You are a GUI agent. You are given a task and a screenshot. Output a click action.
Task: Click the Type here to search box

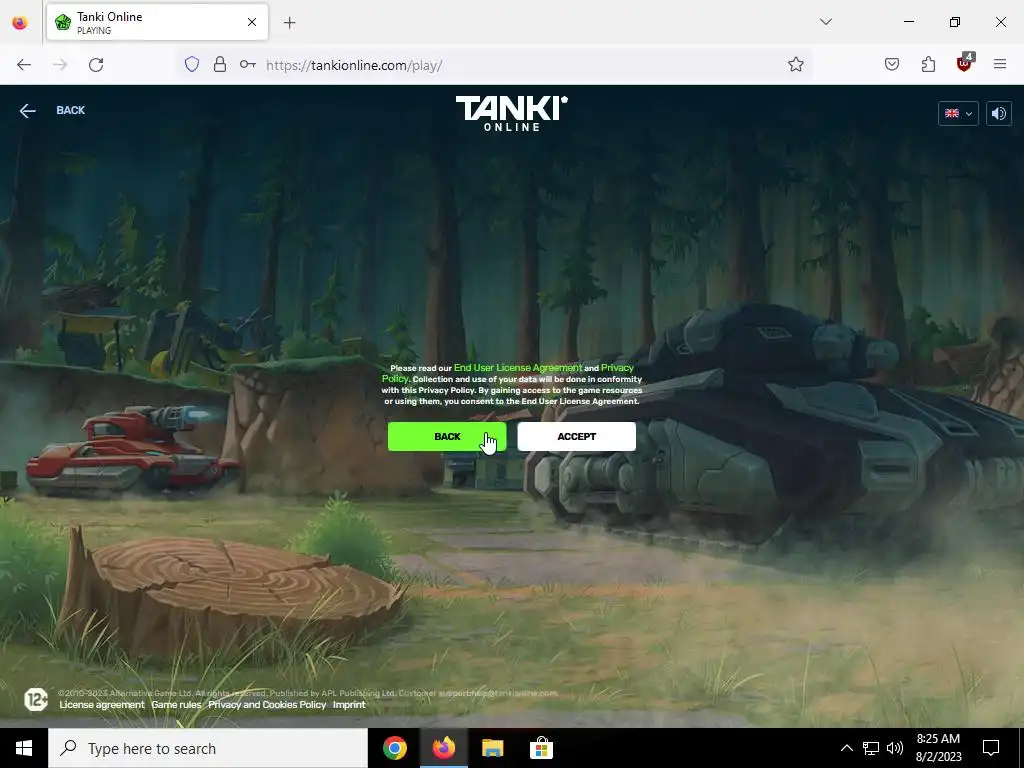coord(208,748)
